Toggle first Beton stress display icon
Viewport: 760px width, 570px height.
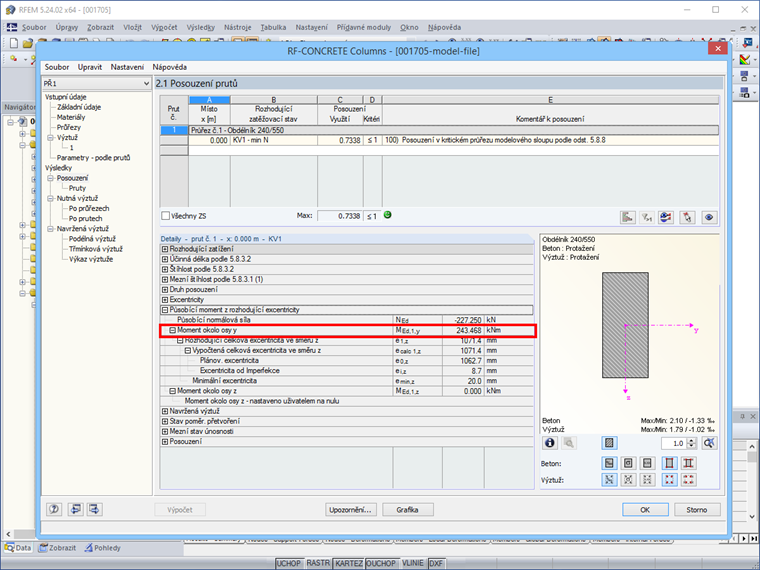coord(609,463)
